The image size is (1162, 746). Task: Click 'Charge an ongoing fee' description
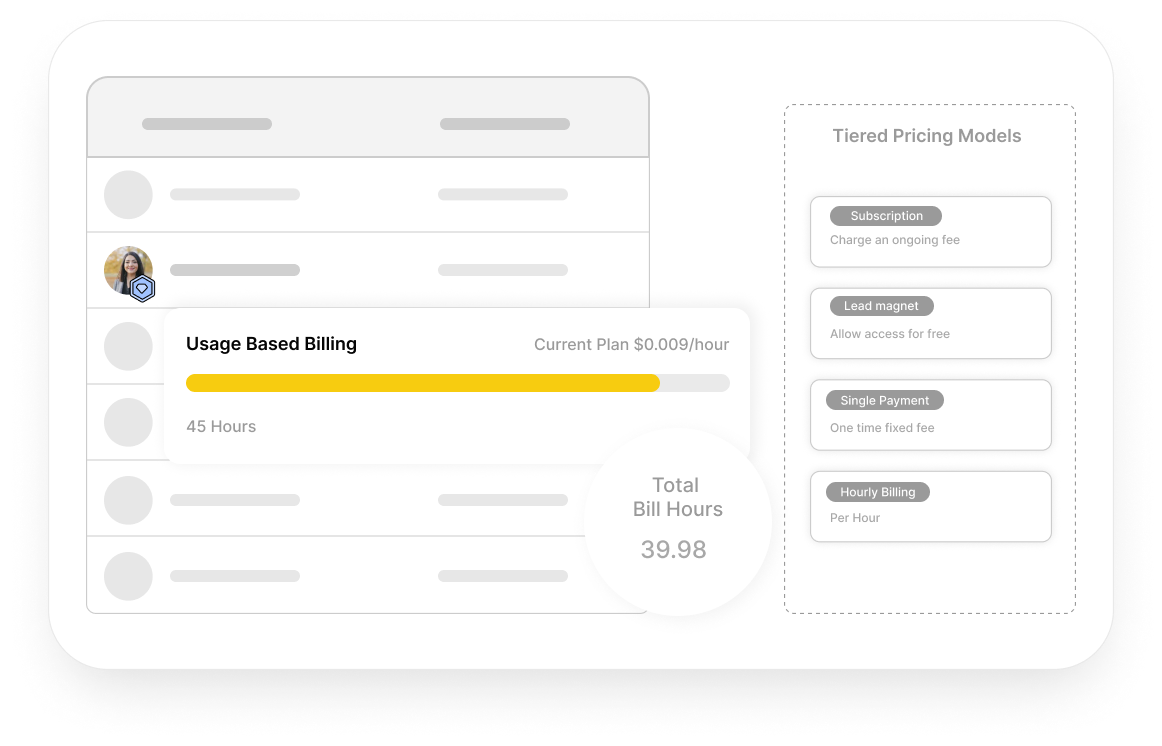(x=895, y=240)
